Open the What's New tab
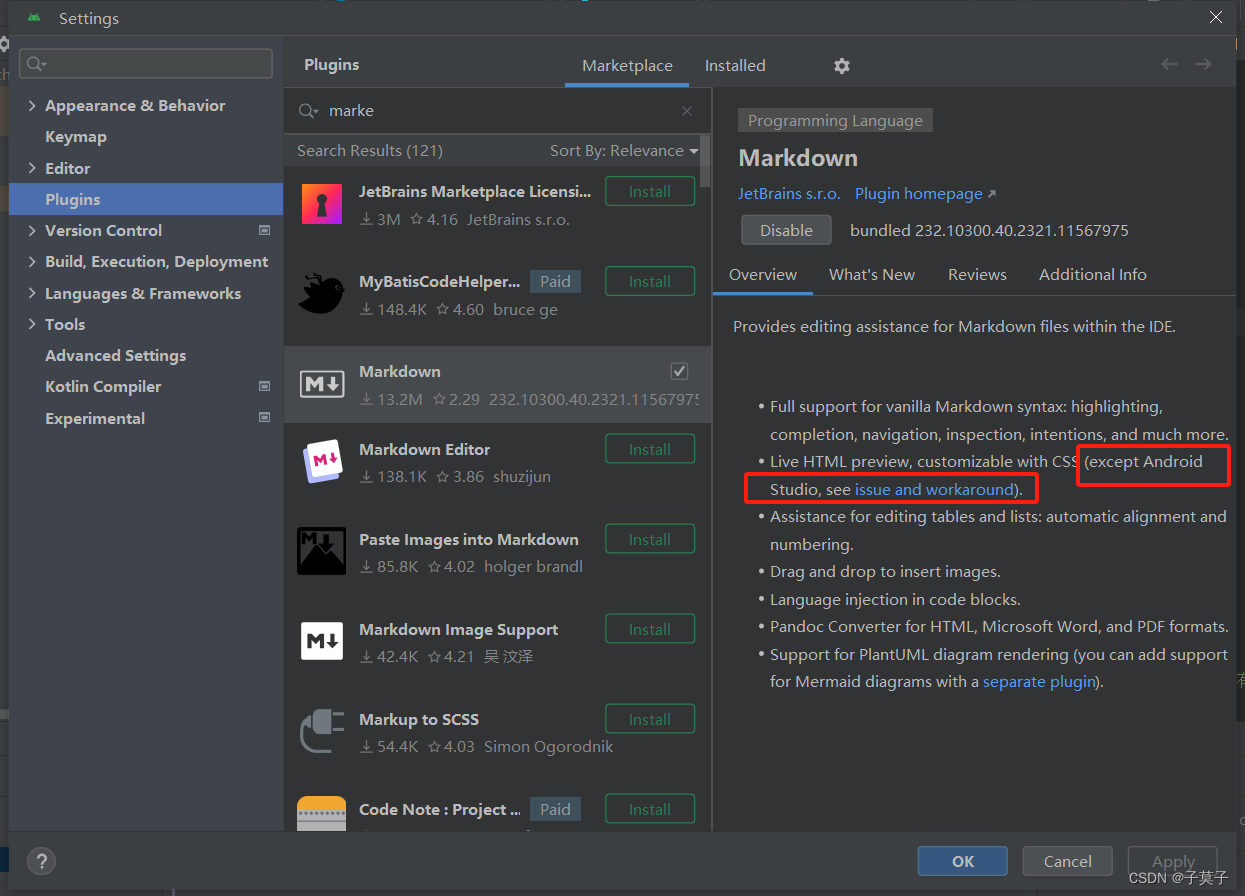Screen dimensions: 1245x896 pos(871,274)
